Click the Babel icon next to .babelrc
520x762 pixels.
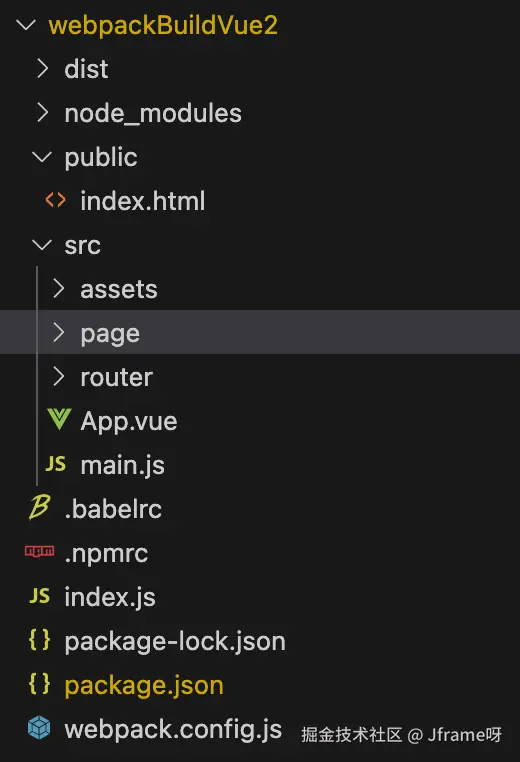(x=39, y=507)
